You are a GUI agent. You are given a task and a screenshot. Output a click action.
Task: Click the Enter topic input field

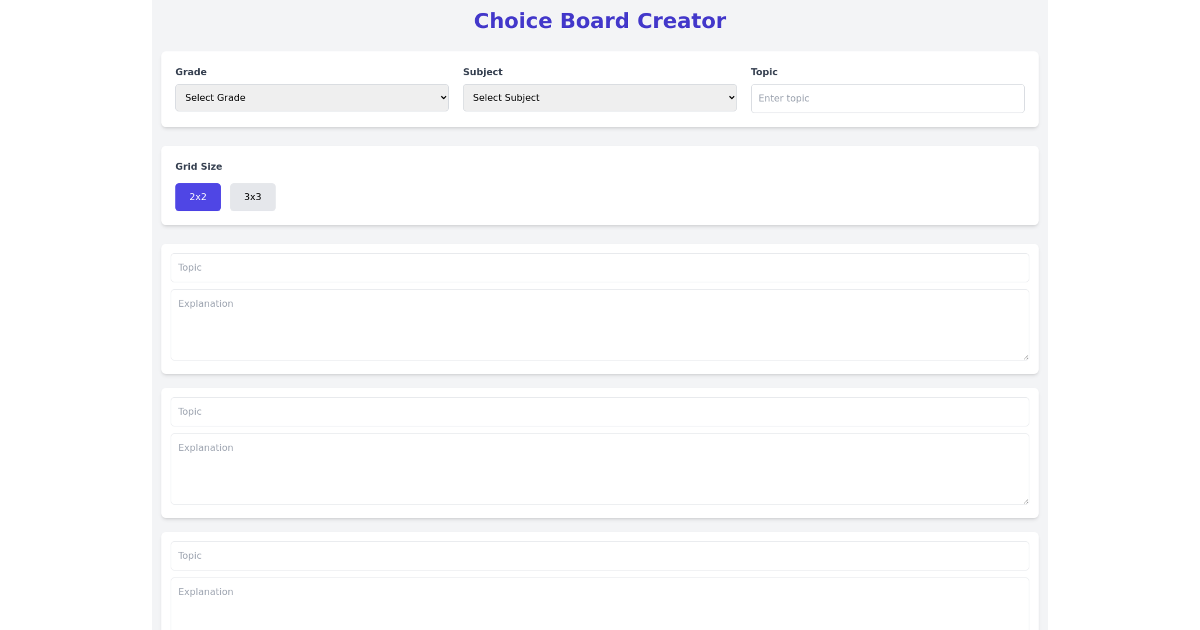point(887,98)
